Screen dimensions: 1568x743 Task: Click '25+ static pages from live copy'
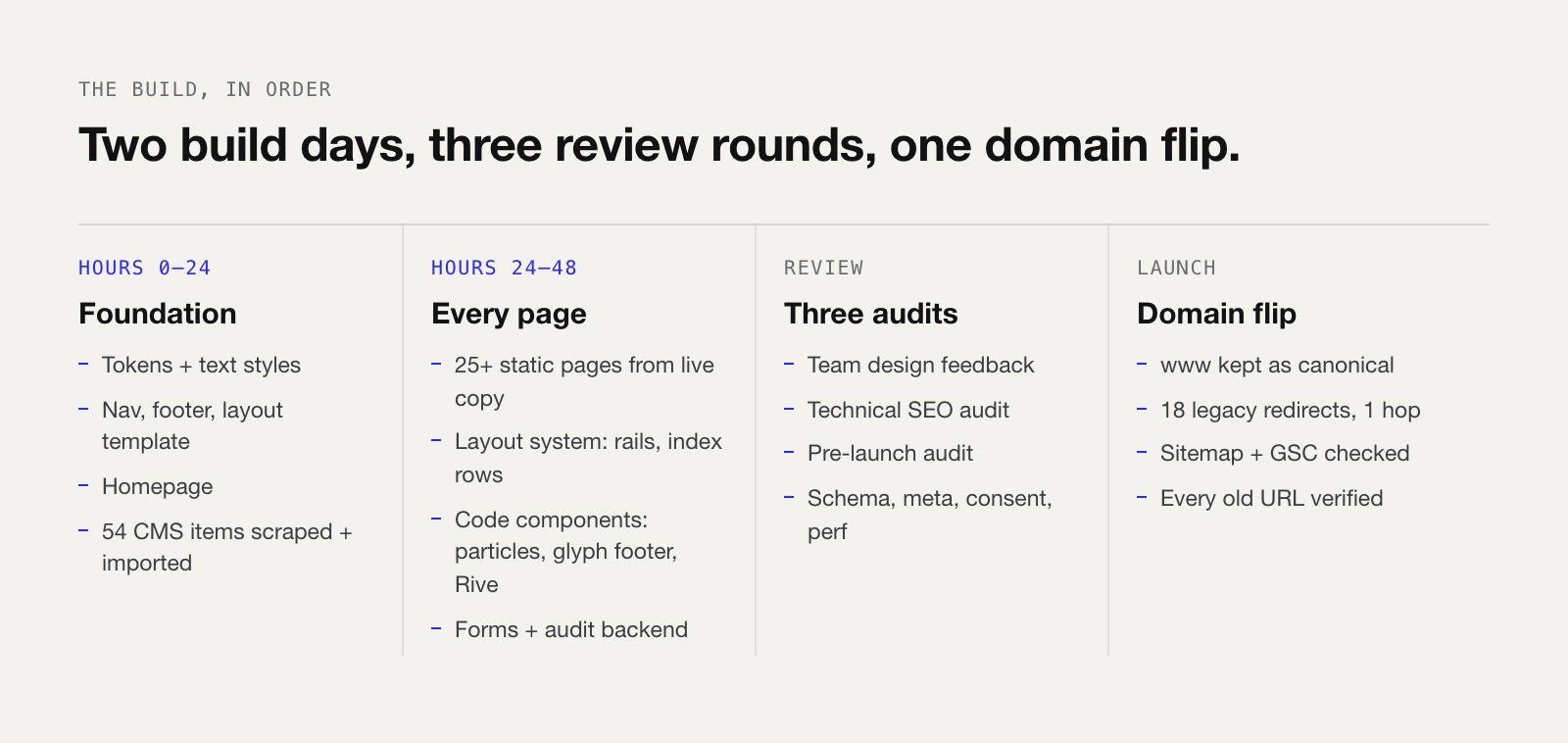(584, 381)
